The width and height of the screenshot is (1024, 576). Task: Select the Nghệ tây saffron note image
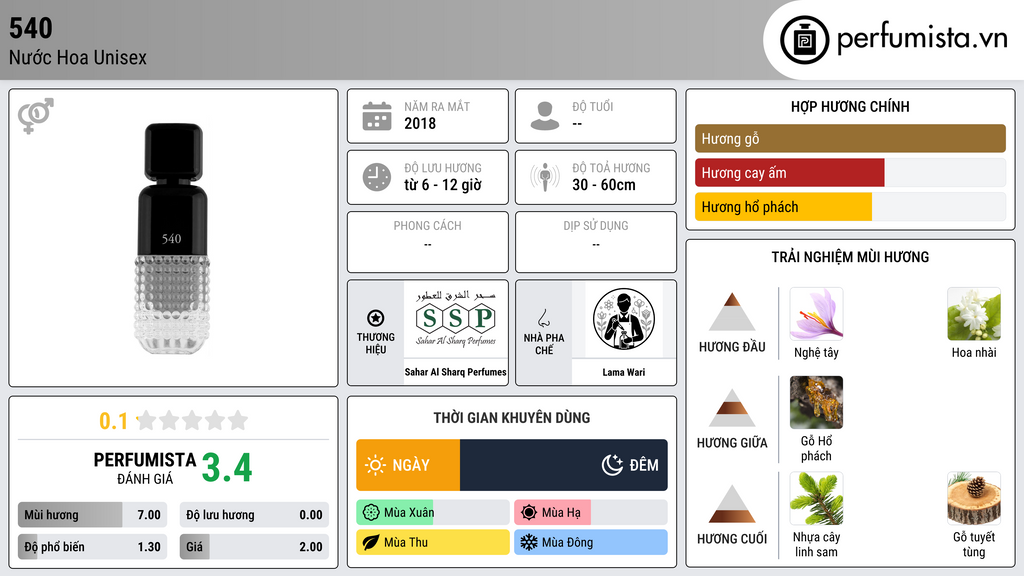pos(816,314)
